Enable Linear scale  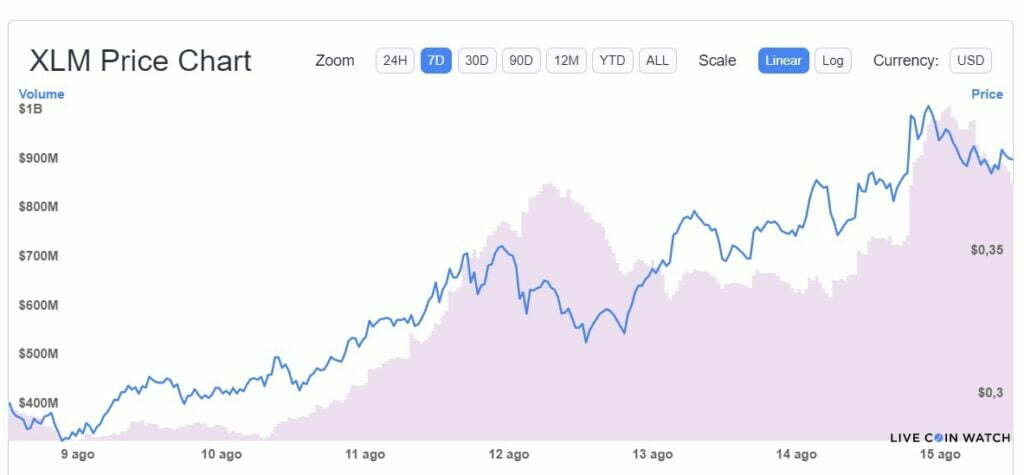783,60
